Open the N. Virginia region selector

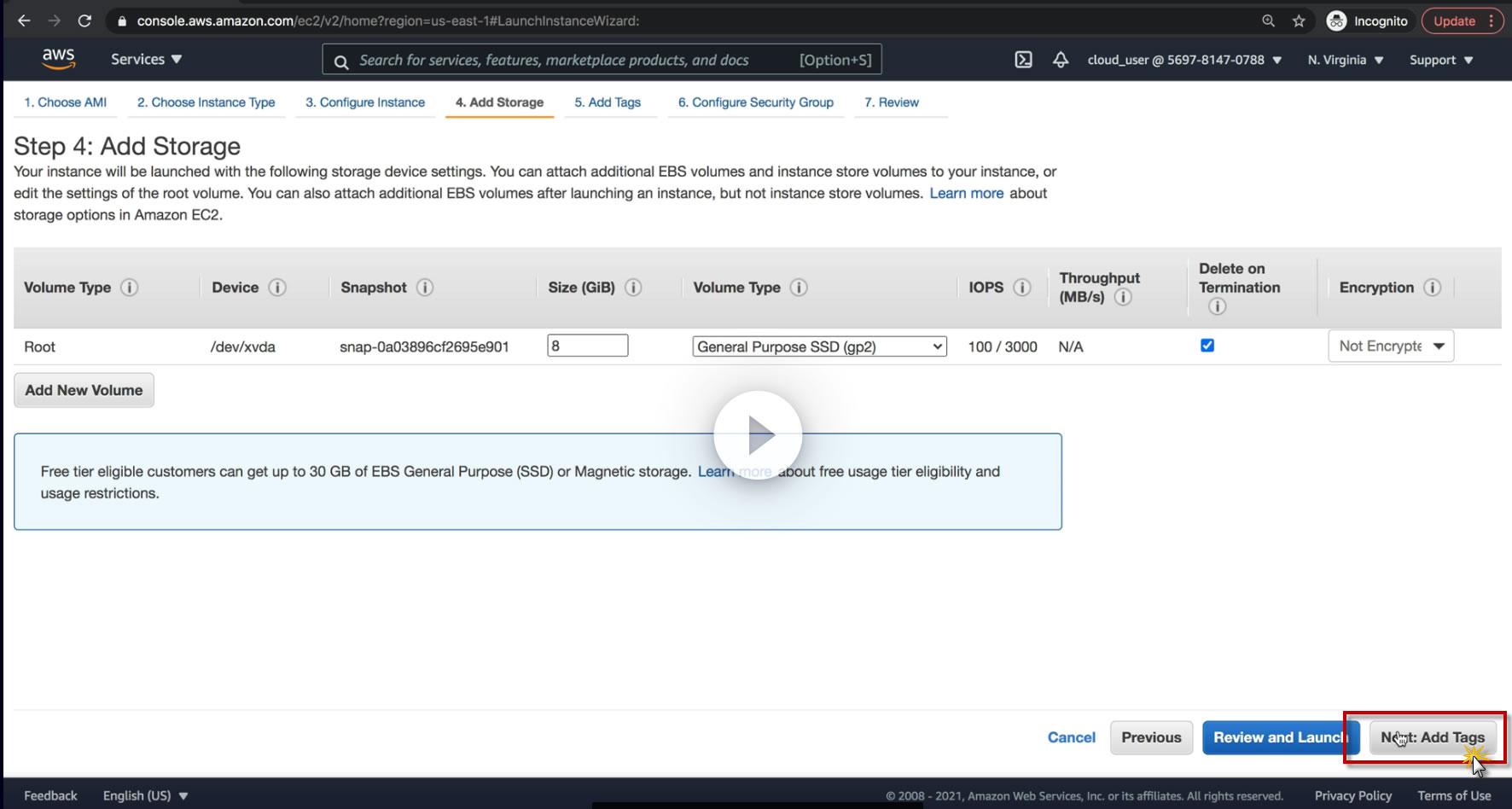tap(1346, 60)
